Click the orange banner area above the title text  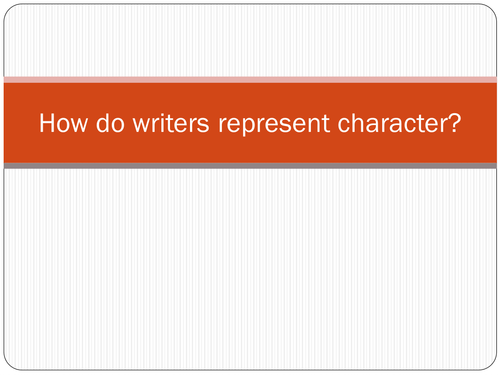tap(250, 97)
